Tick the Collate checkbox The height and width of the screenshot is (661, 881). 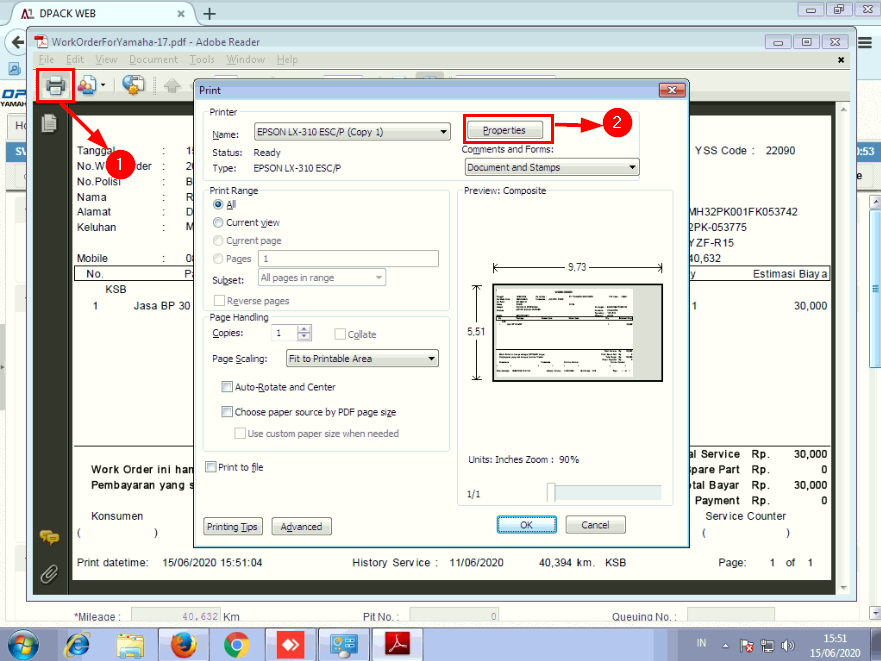pos(340,334)
